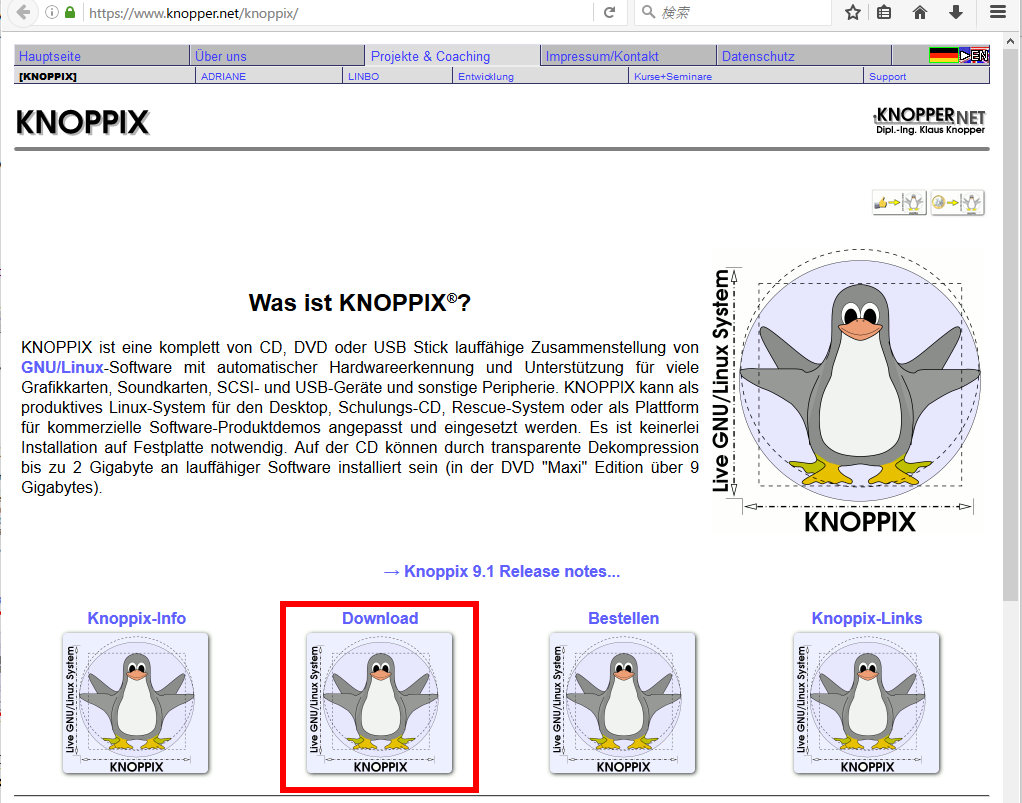The width and height of the screenshot is (1022, 803).
Task: Click the vertical scrollbar thumb
Action: click(x=1010, y=326)
